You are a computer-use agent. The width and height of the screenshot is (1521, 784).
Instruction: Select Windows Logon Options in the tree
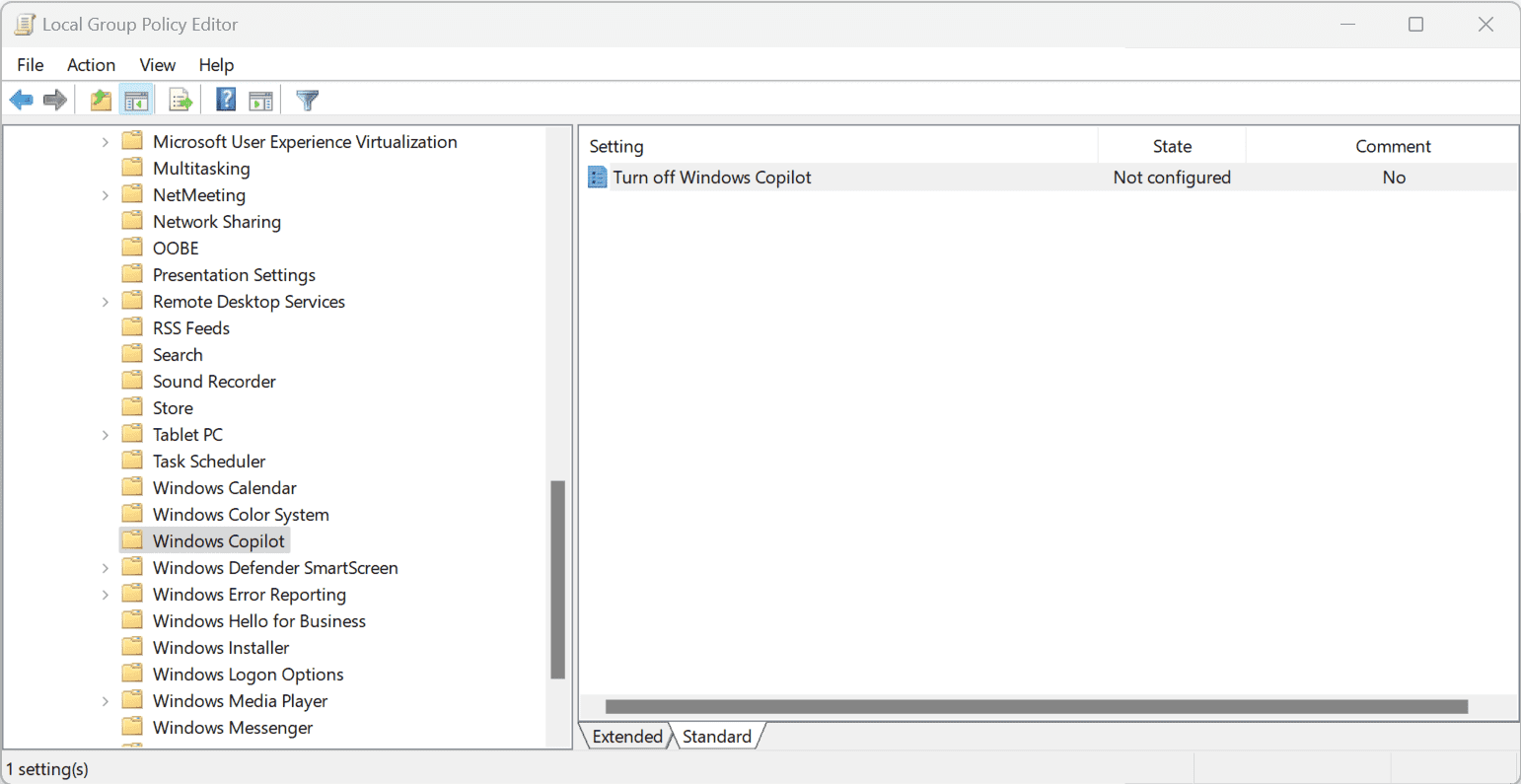point(249,675)
